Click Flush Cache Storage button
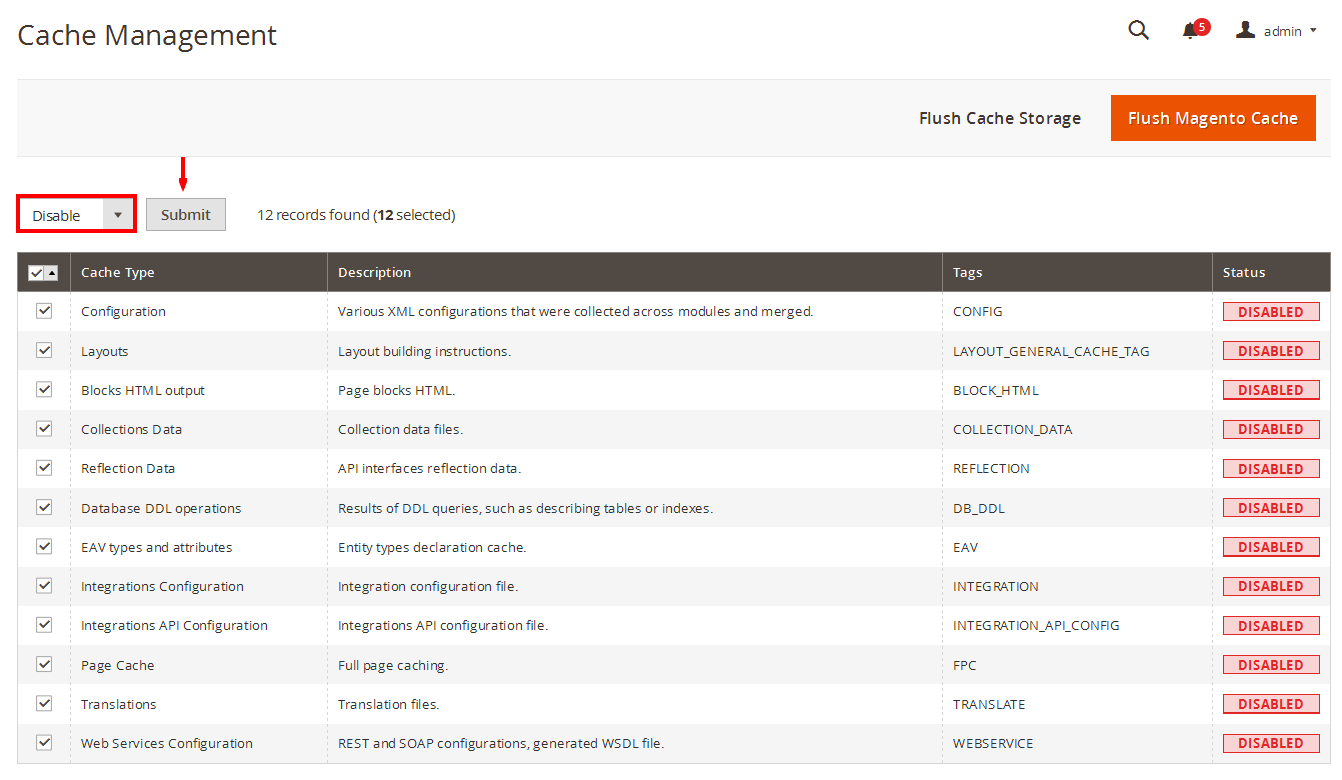Viewport: 1342px width, 780px height. click(1000, 118)
